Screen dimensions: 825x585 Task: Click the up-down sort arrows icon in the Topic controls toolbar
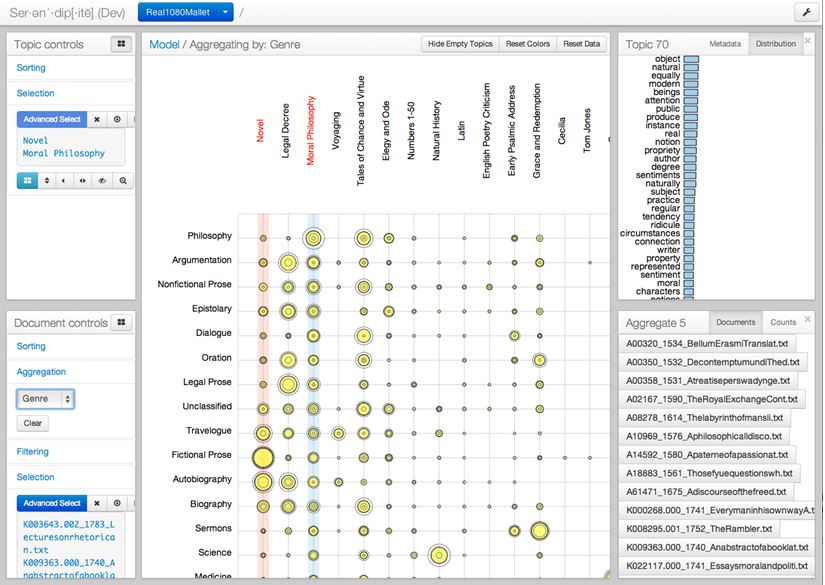tap(47, 180)
